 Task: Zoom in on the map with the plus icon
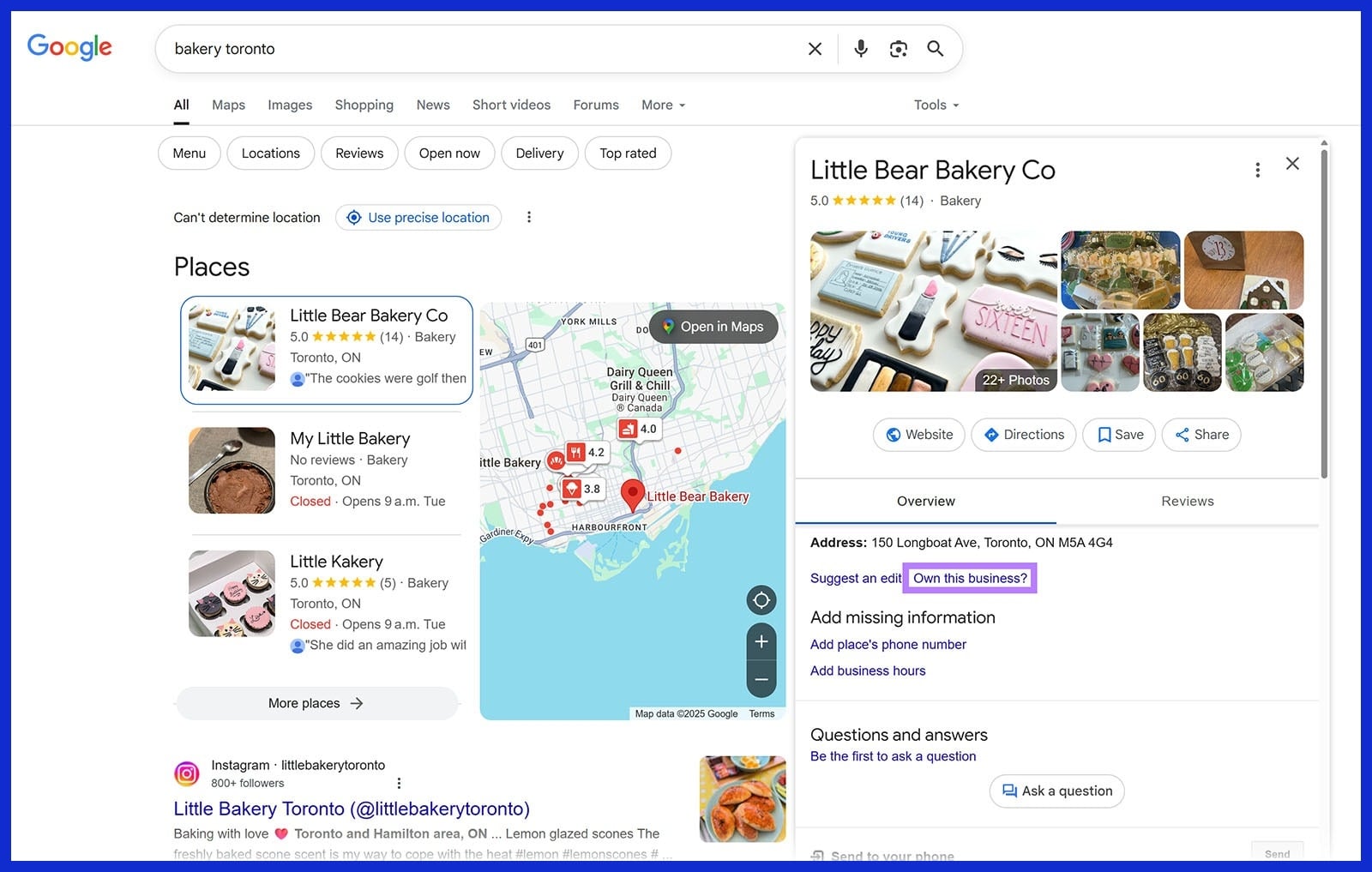761,640
